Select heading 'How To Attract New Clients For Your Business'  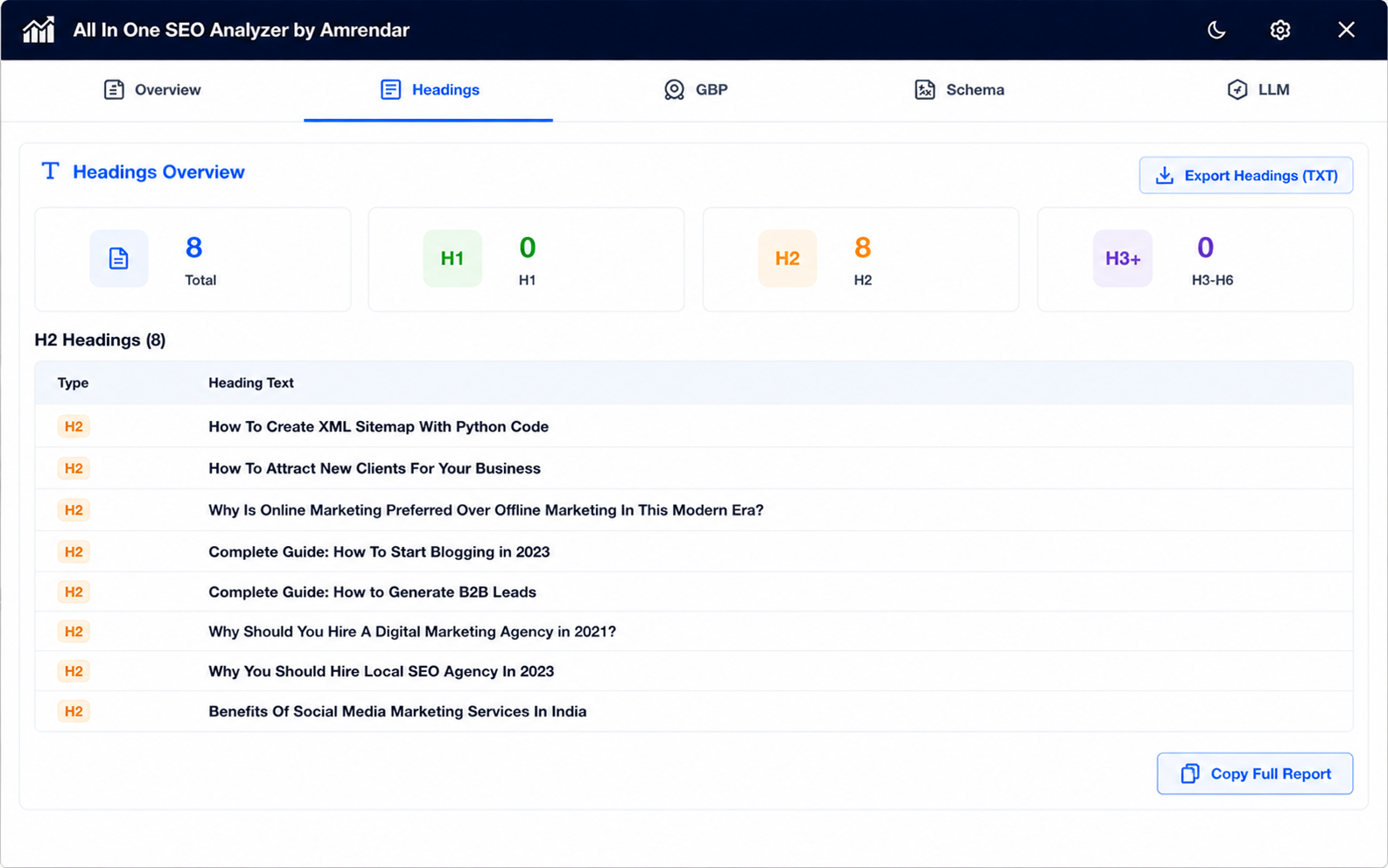[375, 468]
